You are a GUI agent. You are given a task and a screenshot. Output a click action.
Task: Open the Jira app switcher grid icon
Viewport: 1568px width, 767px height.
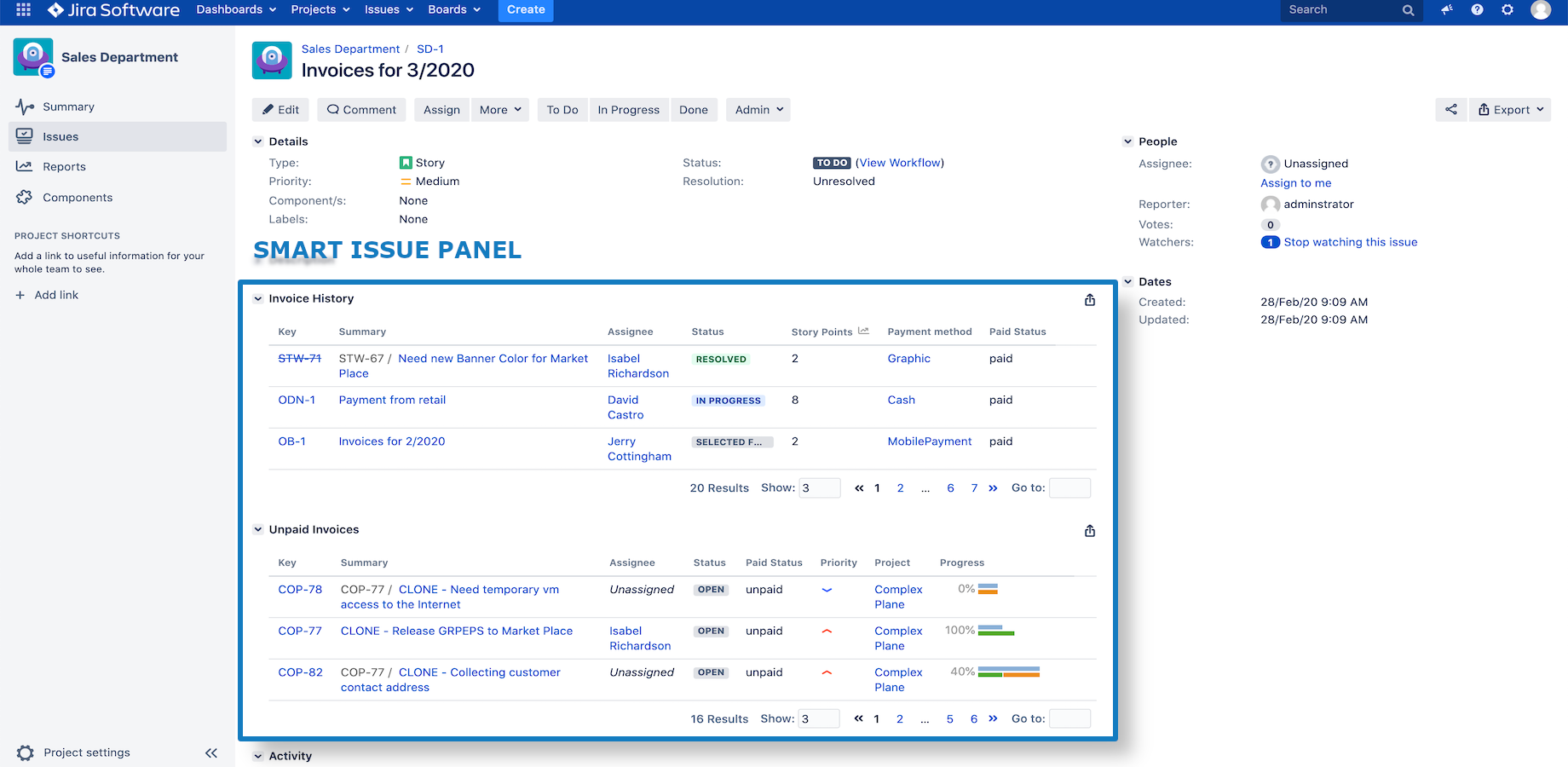pos(22,11)
